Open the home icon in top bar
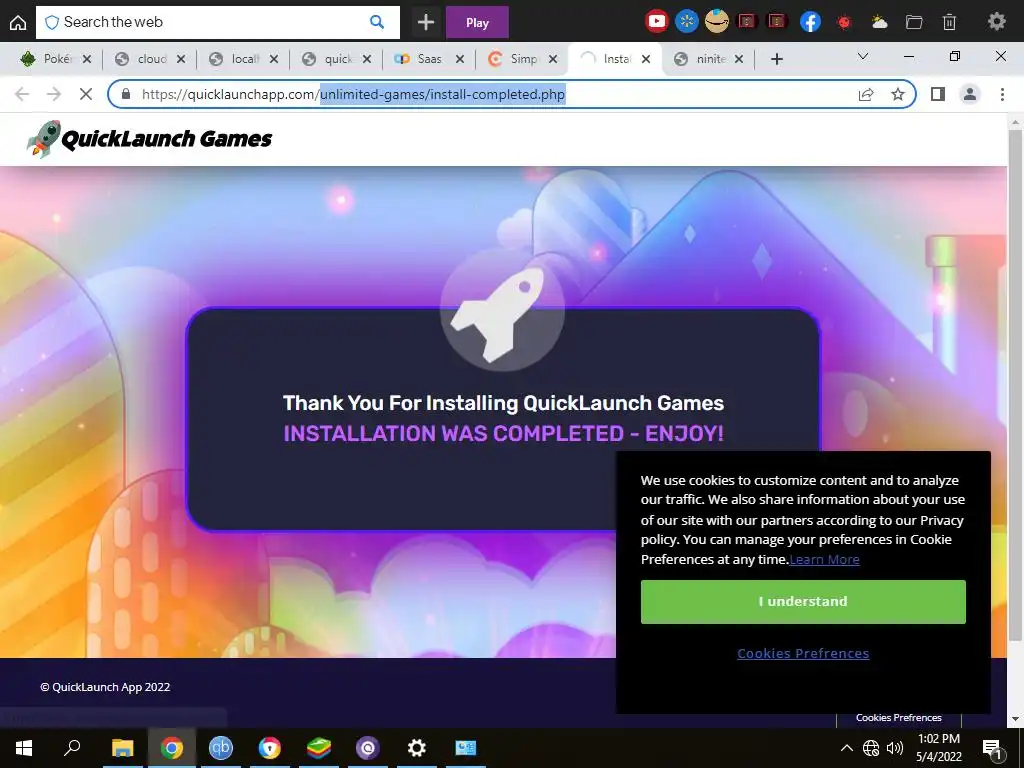This screenshot has width=1024, height=768. pos(18,22)
